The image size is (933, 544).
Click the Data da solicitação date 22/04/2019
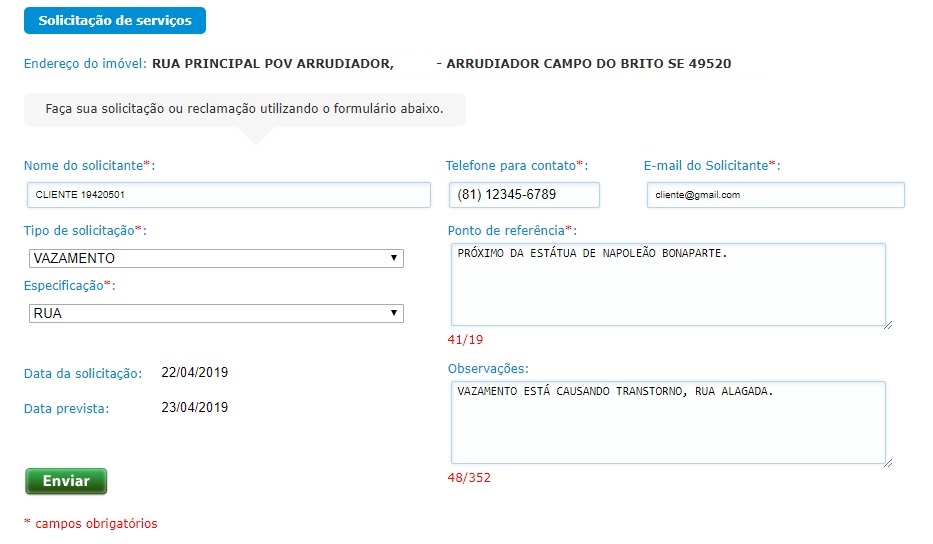coord(195,373)
